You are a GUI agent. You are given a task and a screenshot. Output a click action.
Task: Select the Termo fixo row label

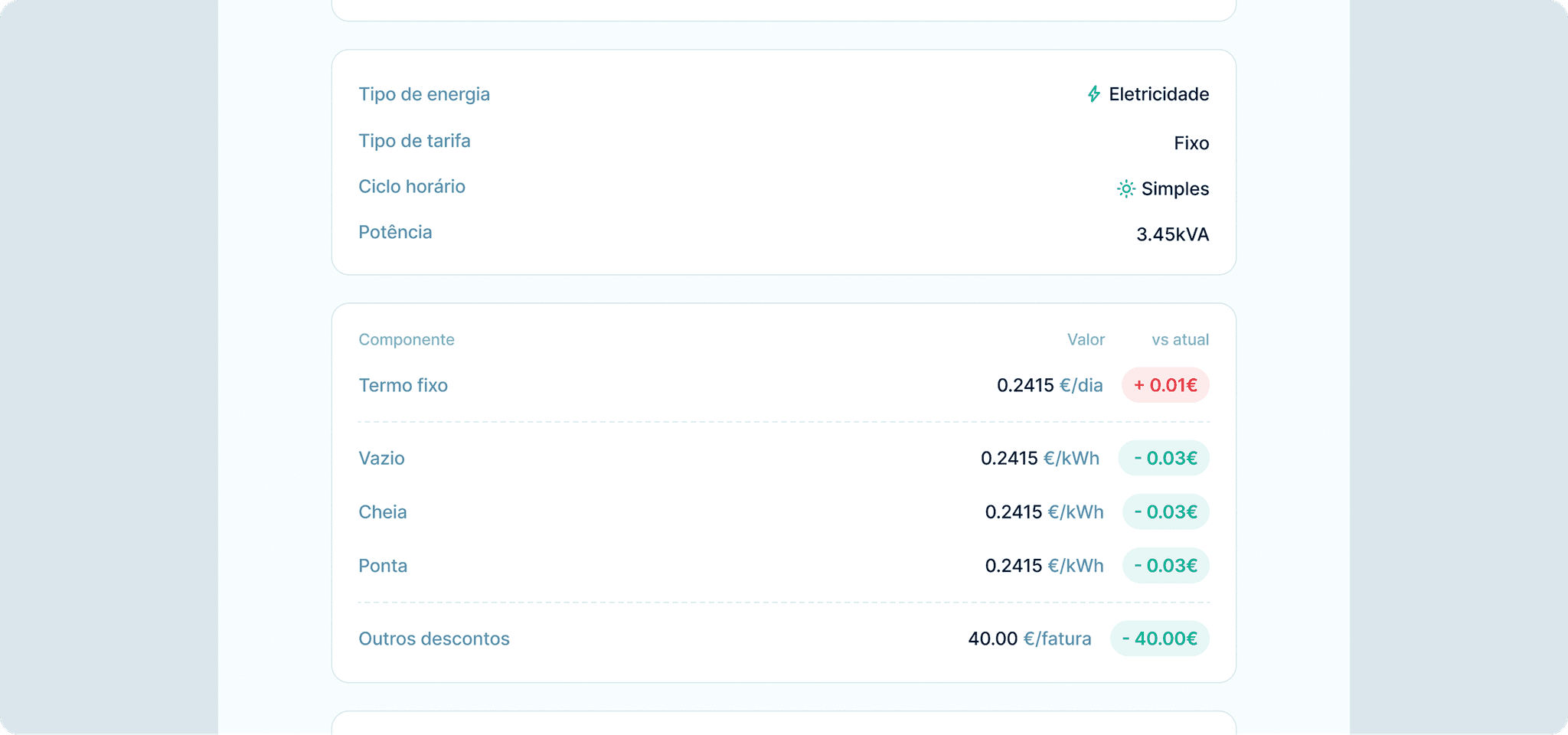point(403,385)
